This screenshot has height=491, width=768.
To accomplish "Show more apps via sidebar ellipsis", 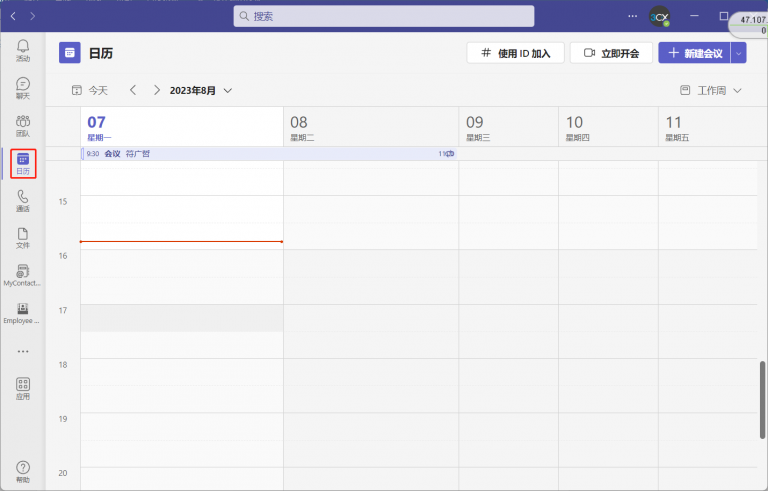I will [23, 351].
